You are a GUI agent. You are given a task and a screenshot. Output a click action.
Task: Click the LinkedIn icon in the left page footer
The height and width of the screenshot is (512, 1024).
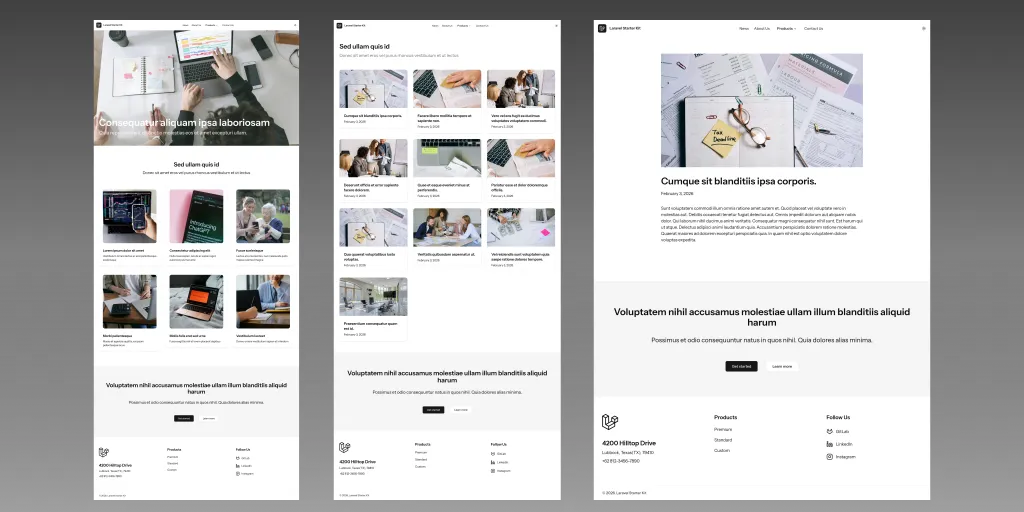click(238, 466)
